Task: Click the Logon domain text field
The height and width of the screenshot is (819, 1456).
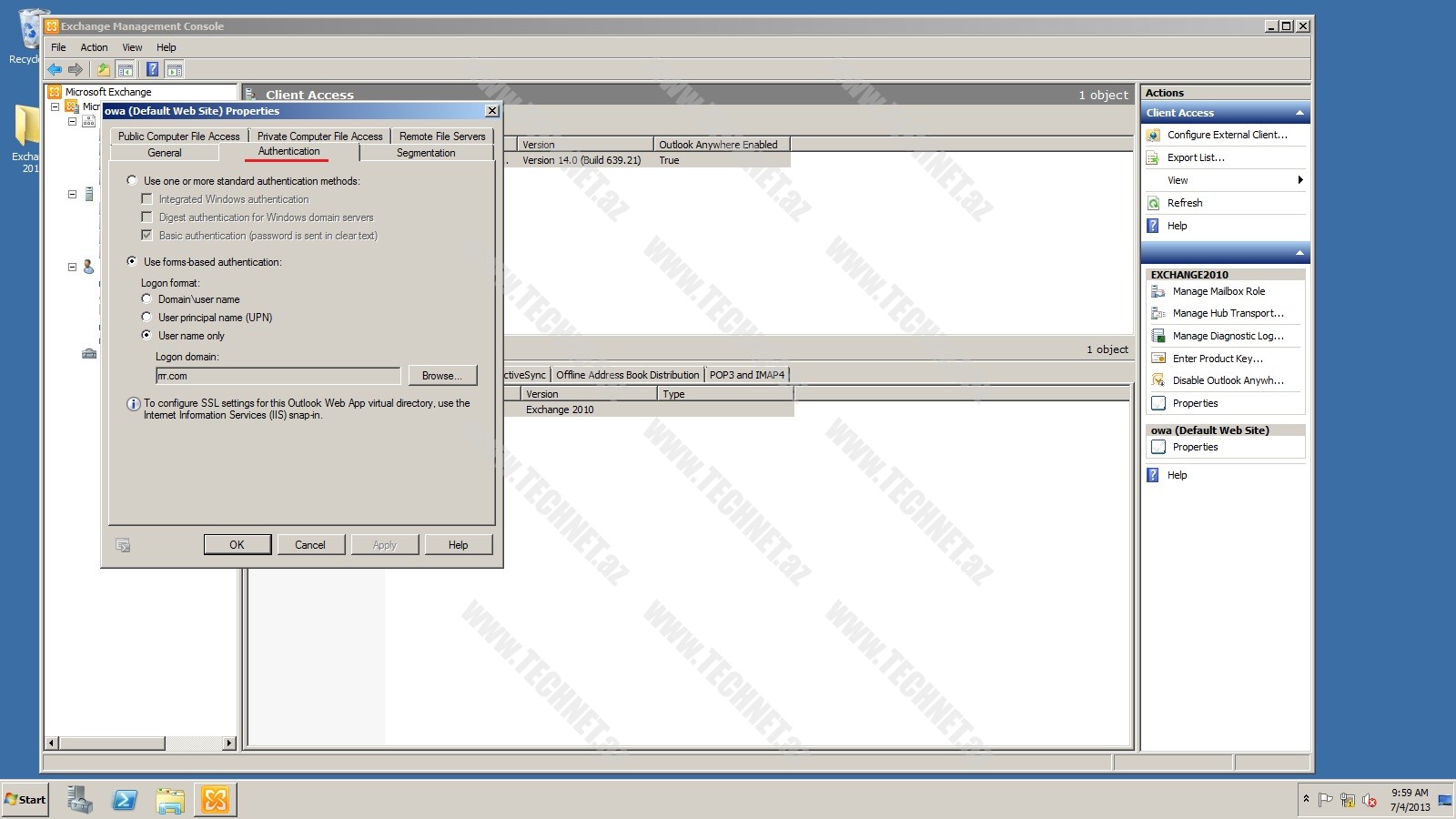Action: click(x=278, y=376)
